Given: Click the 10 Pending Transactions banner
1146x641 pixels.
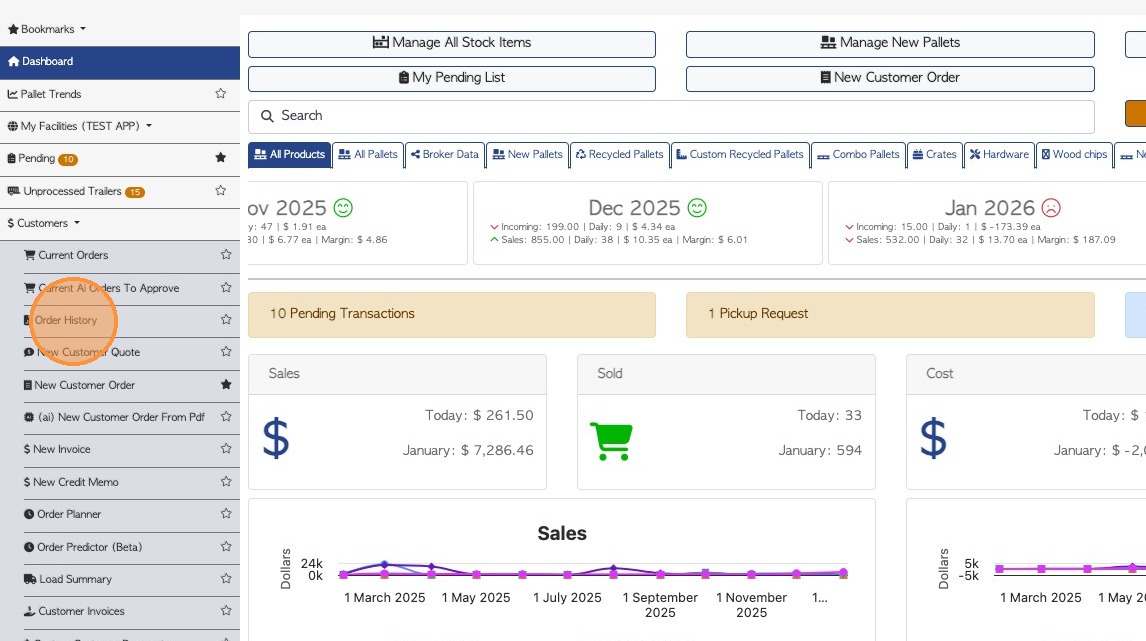Looking at the screenshot, I should (452, 314).
